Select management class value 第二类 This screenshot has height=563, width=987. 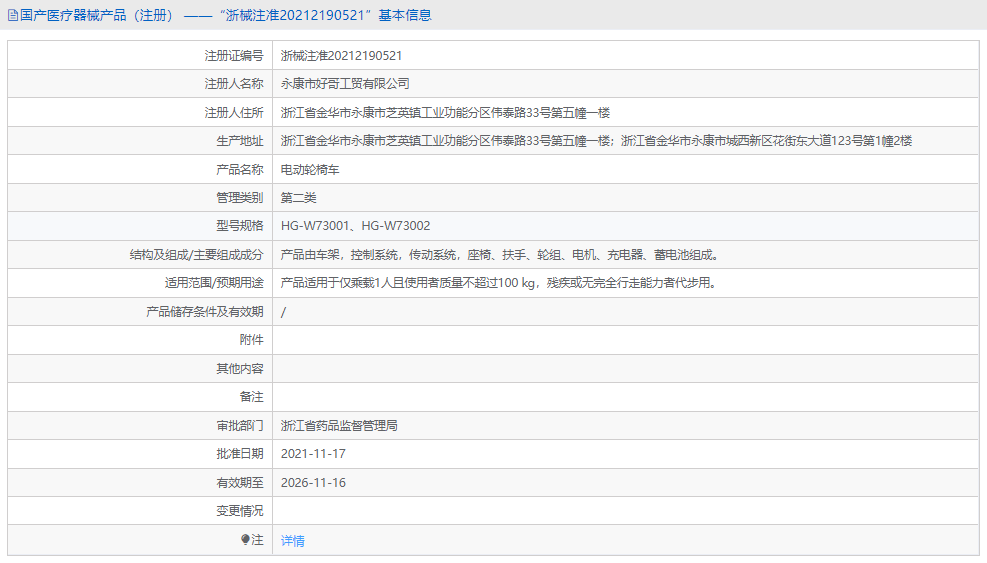[298, 198]
